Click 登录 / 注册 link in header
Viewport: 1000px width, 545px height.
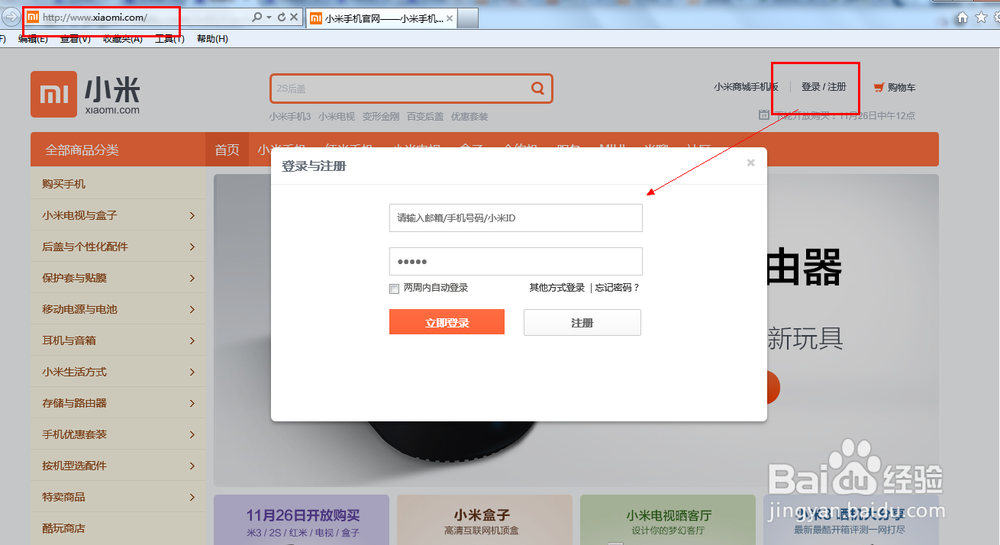pyautogui.click(x=823, y=87)
